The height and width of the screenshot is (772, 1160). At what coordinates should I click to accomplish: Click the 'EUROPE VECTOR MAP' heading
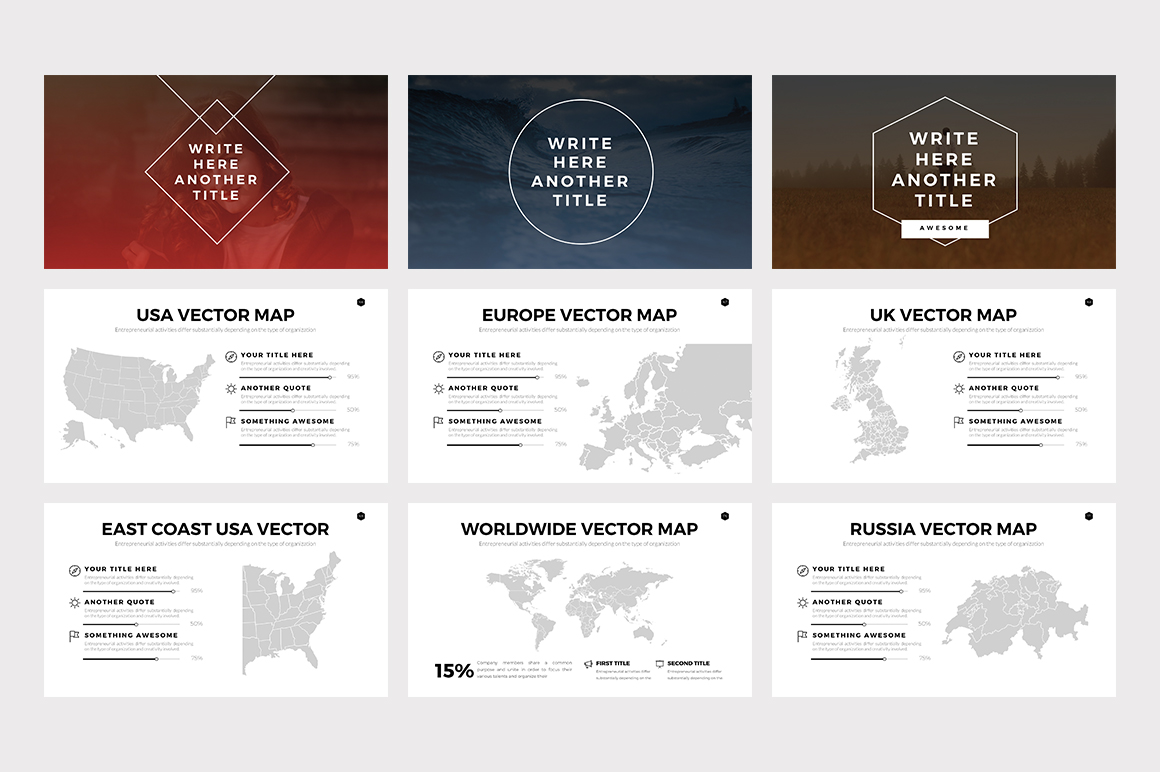579,315
